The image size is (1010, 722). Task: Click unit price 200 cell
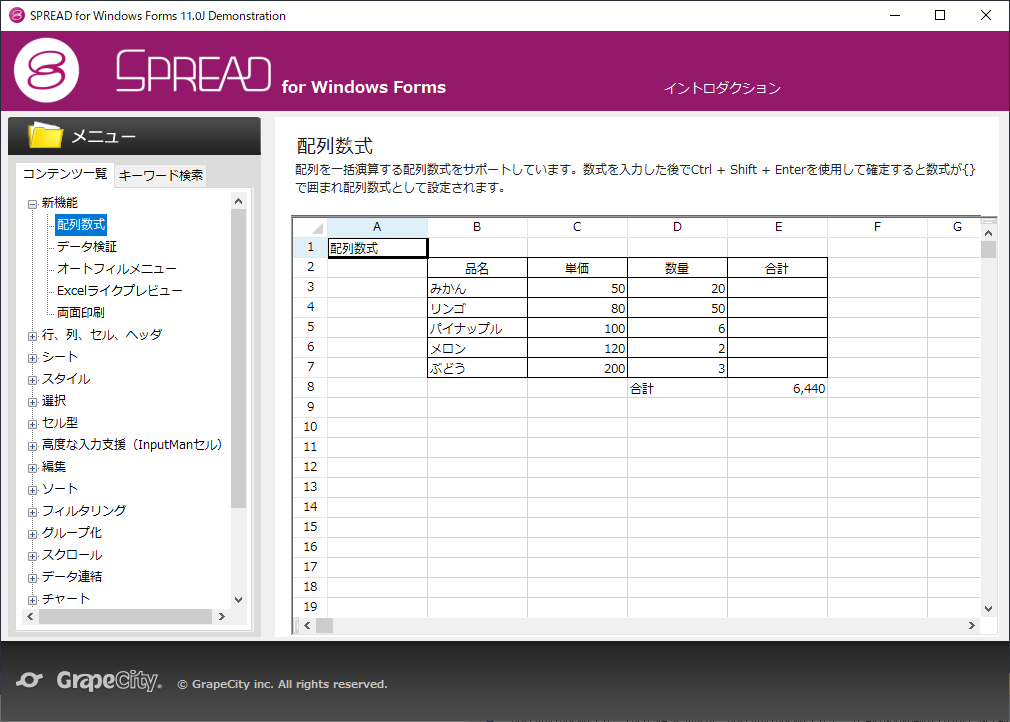[x=577, y=368]
